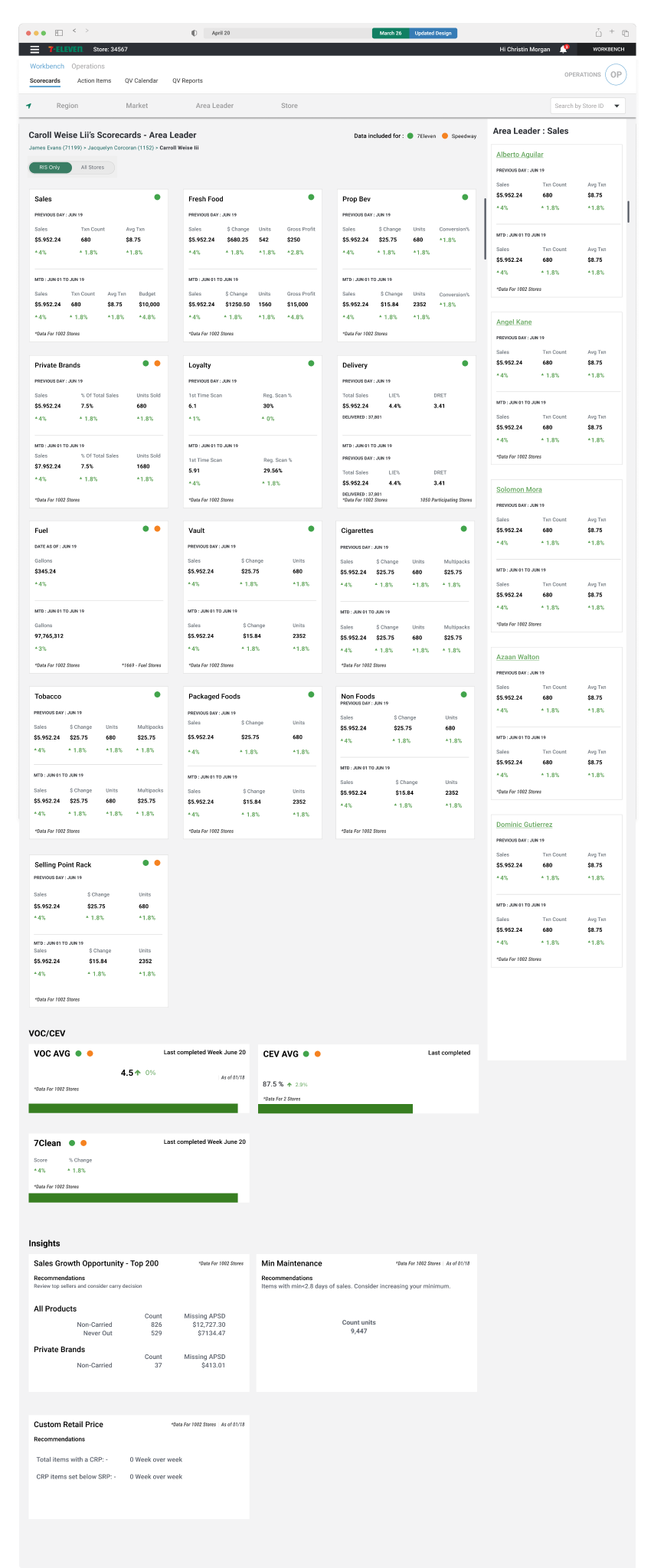
Task: Expand the Search by Store ID dropdown arrow
Action: pos(617,106)
